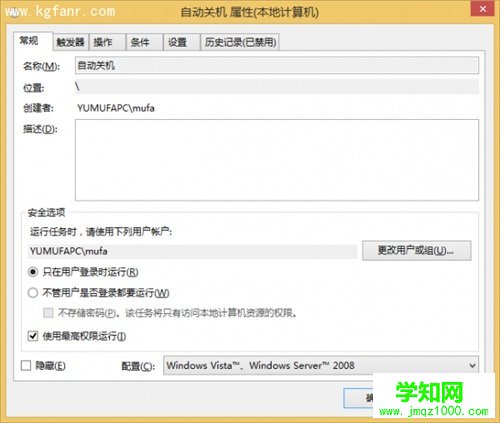Open the 历史记录(已禁用) tab
Screen dimensions: 500x423
240,42
